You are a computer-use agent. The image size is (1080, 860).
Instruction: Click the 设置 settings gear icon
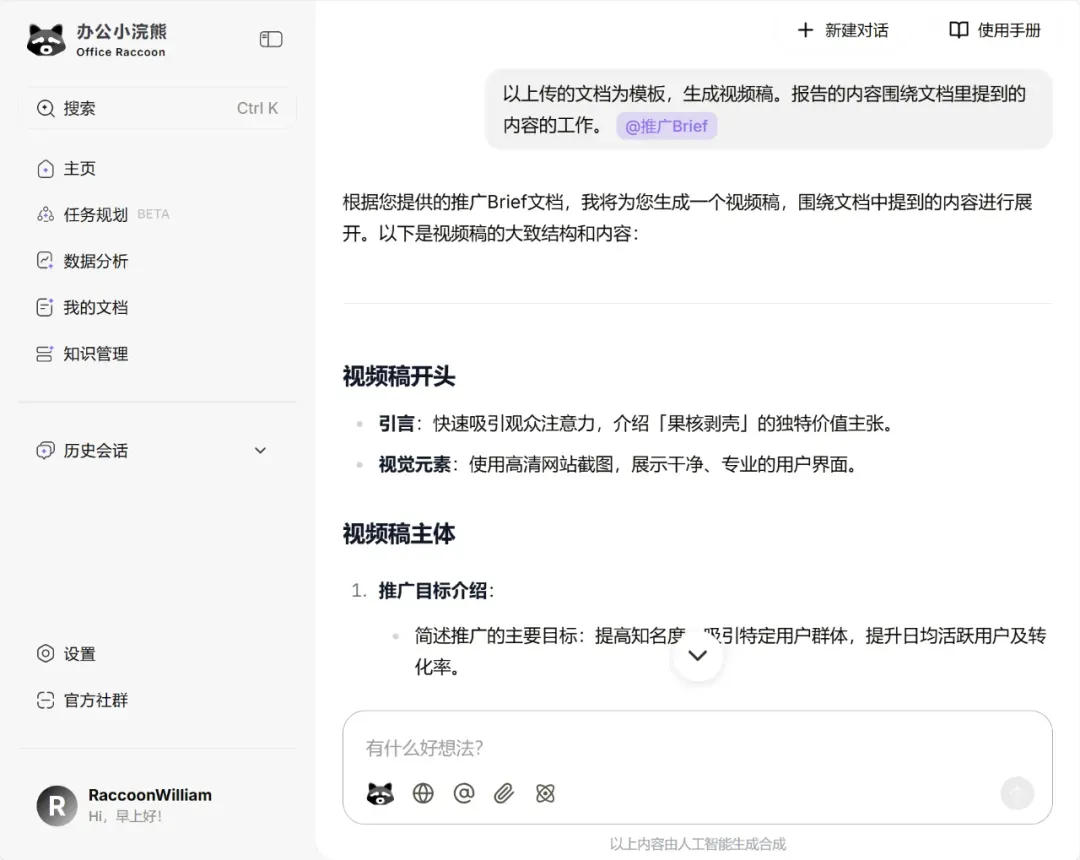[45, 653]
